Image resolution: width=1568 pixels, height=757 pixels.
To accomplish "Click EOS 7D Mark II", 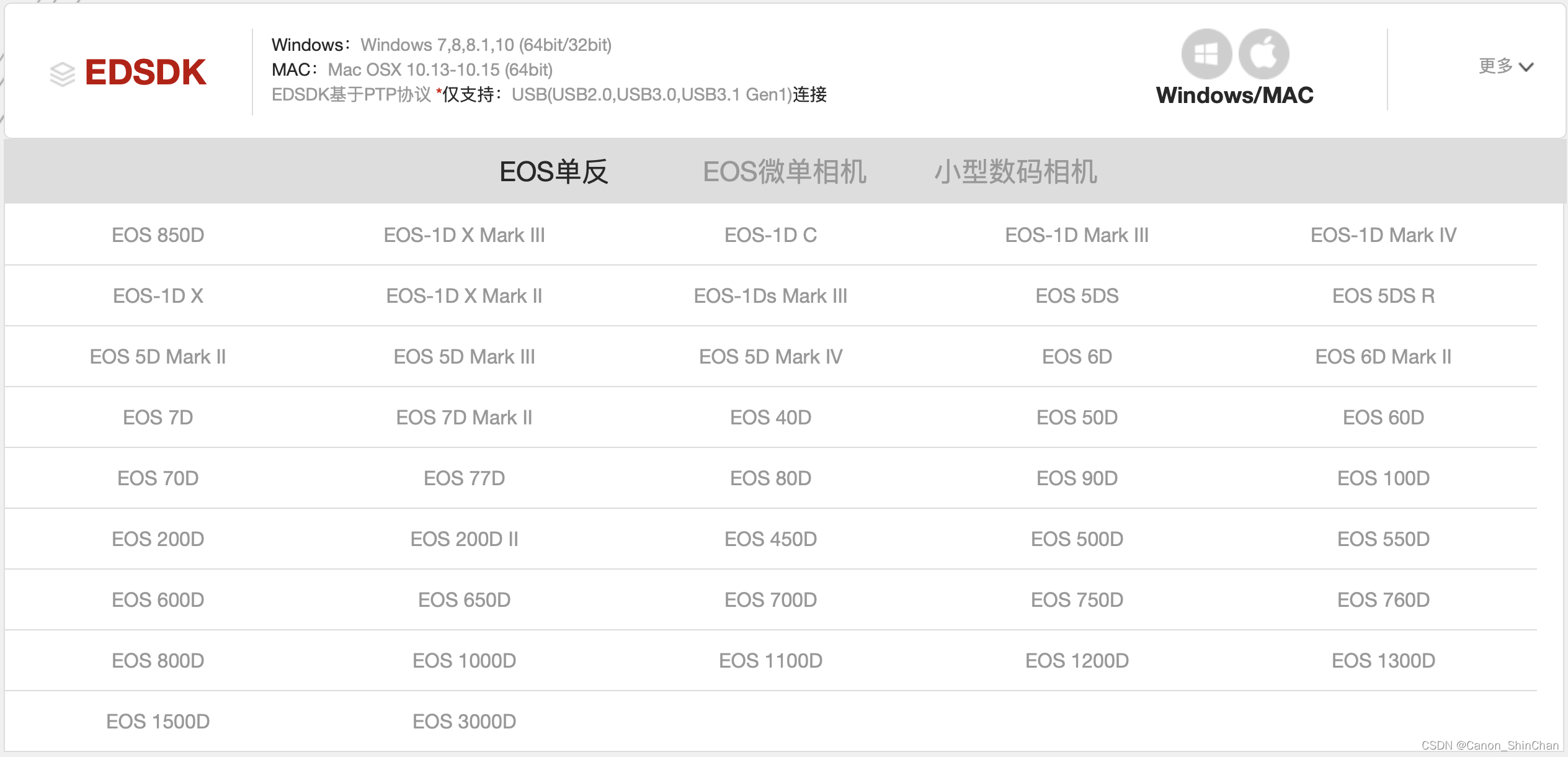I will pos(465,418).
